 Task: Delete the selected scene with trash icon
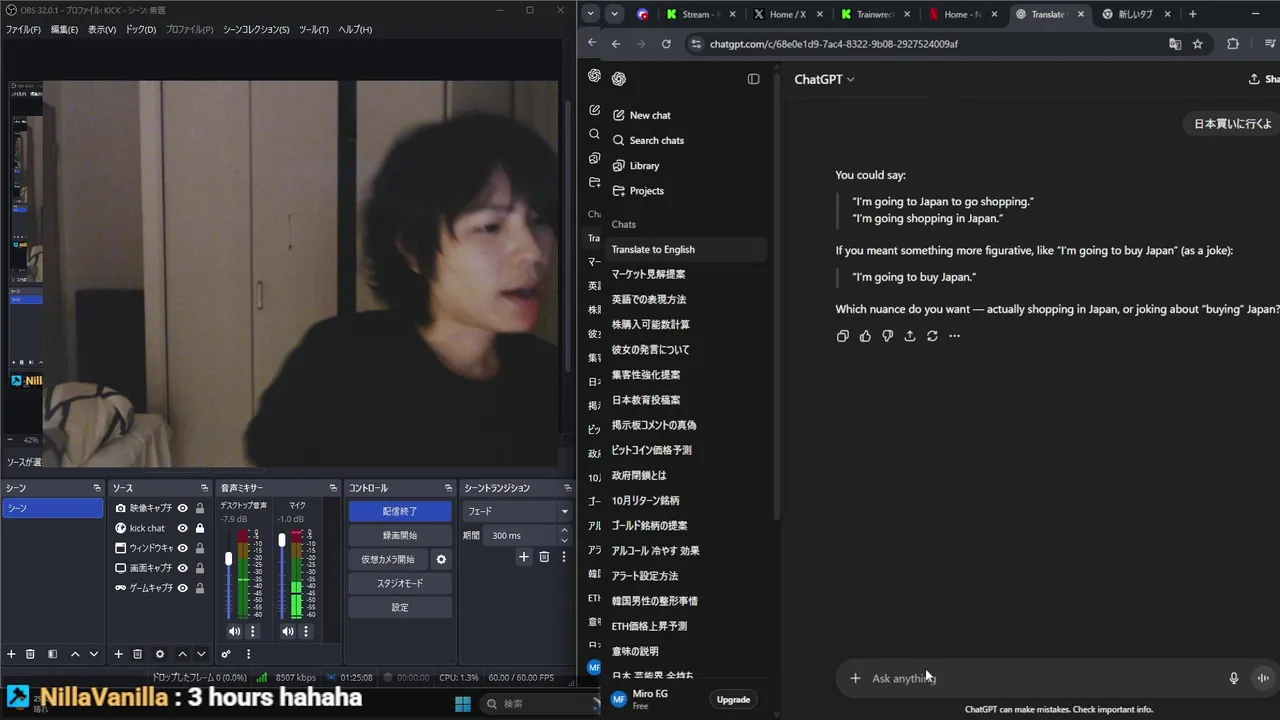coord(30,654)
